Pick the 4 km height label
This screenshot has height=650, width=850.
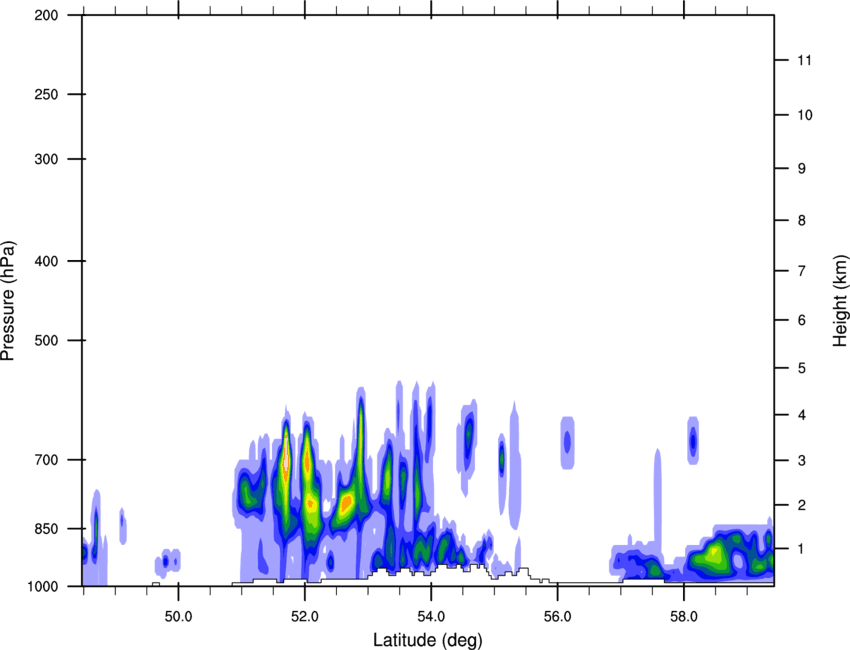click(x=802, y=415)
